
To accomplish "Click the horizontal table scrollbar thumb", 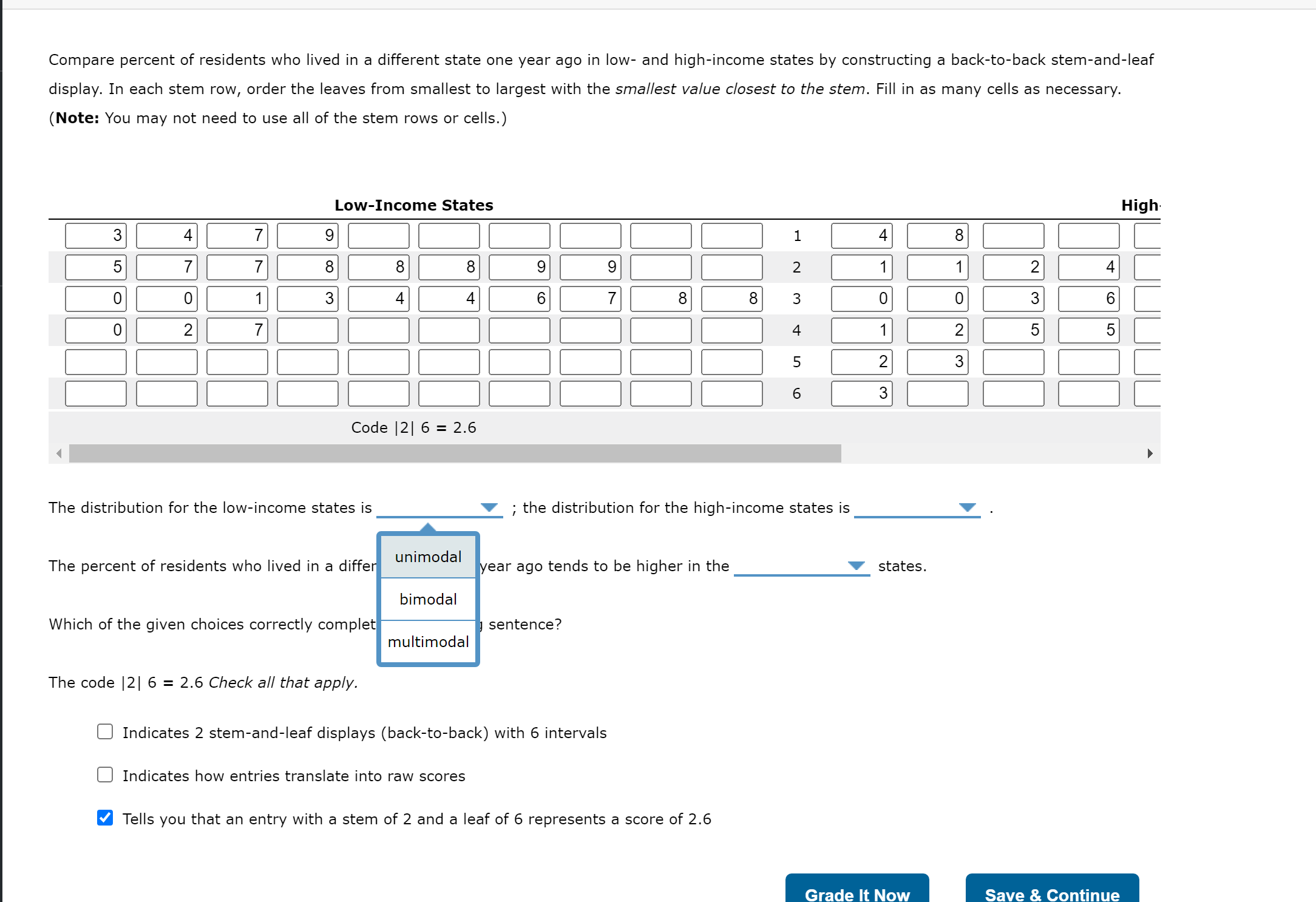I will (455, 453).
